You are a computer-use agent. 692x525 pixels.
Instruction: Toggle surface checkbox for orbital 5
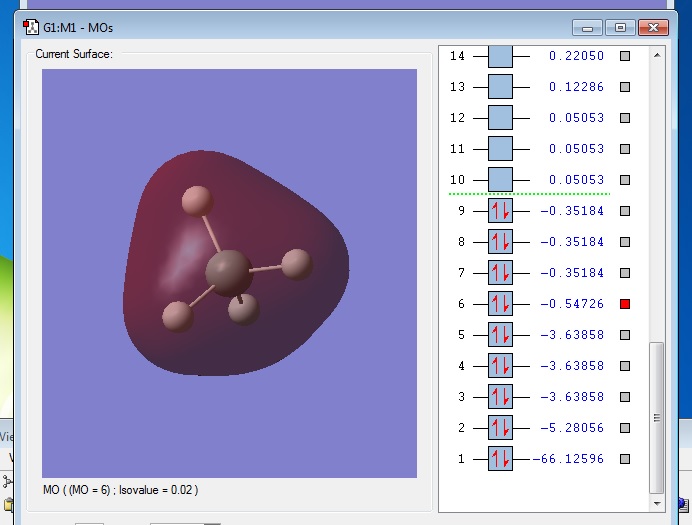click(624, 335)
